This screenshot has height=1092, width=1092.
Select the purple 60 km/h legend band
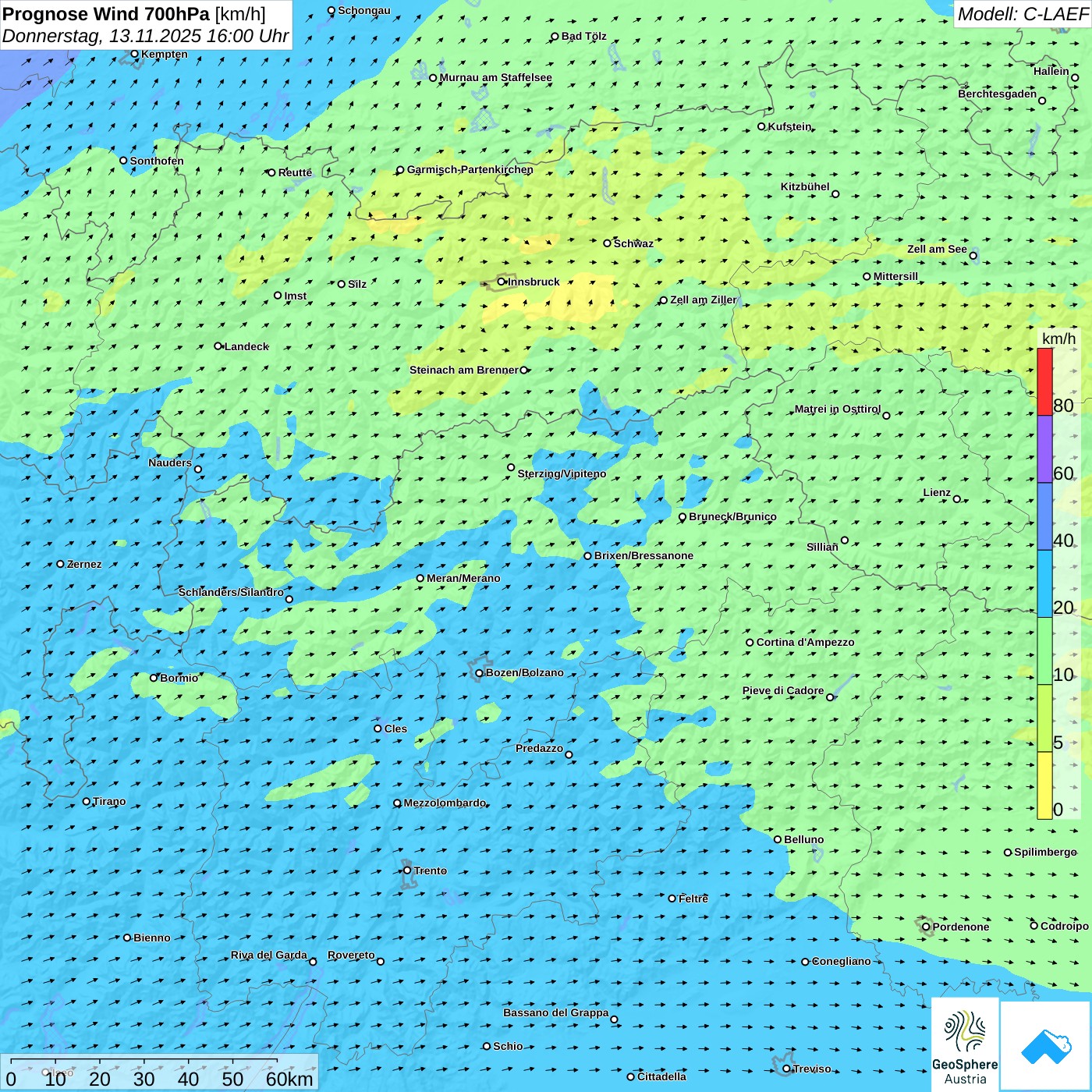1044,449
